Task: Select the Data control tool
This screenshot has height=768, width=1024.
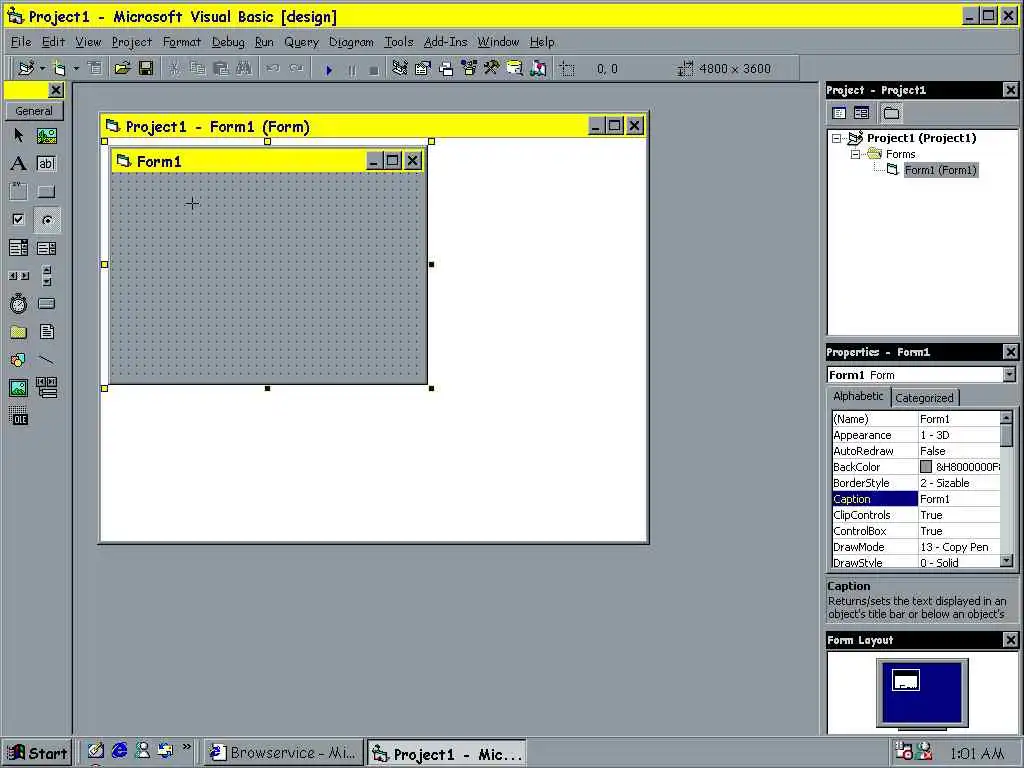Action: pyautogui.click(x=46, y=387)
